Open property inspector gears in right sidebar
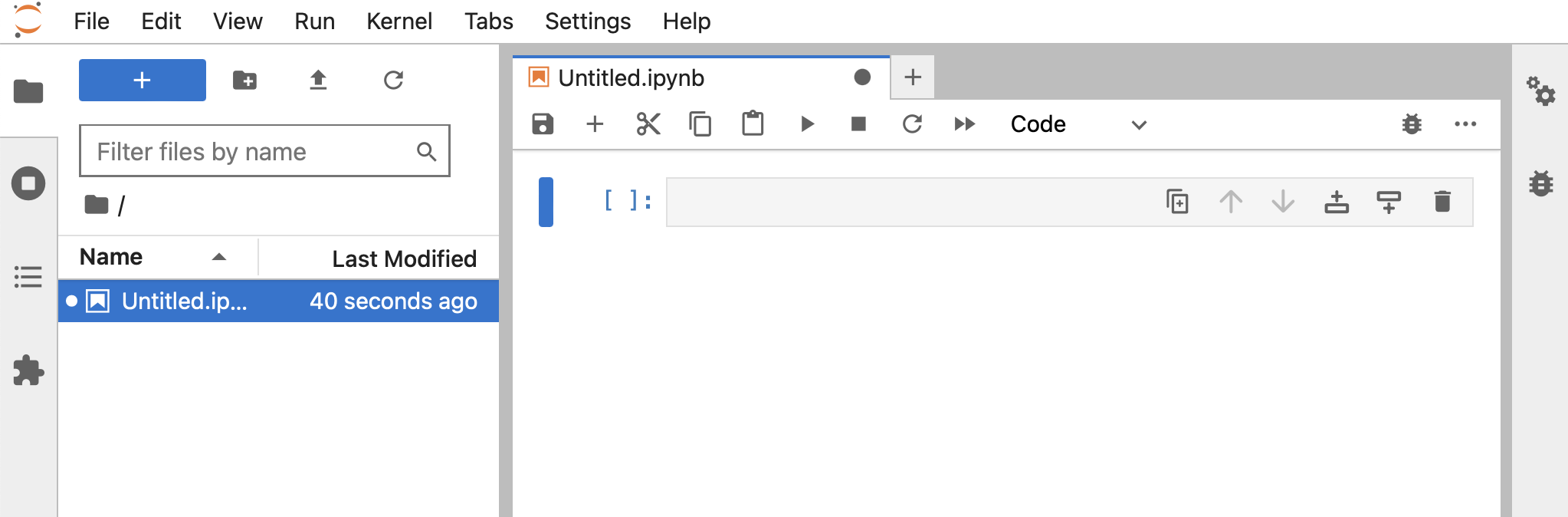 click(x=1540, y=91)
